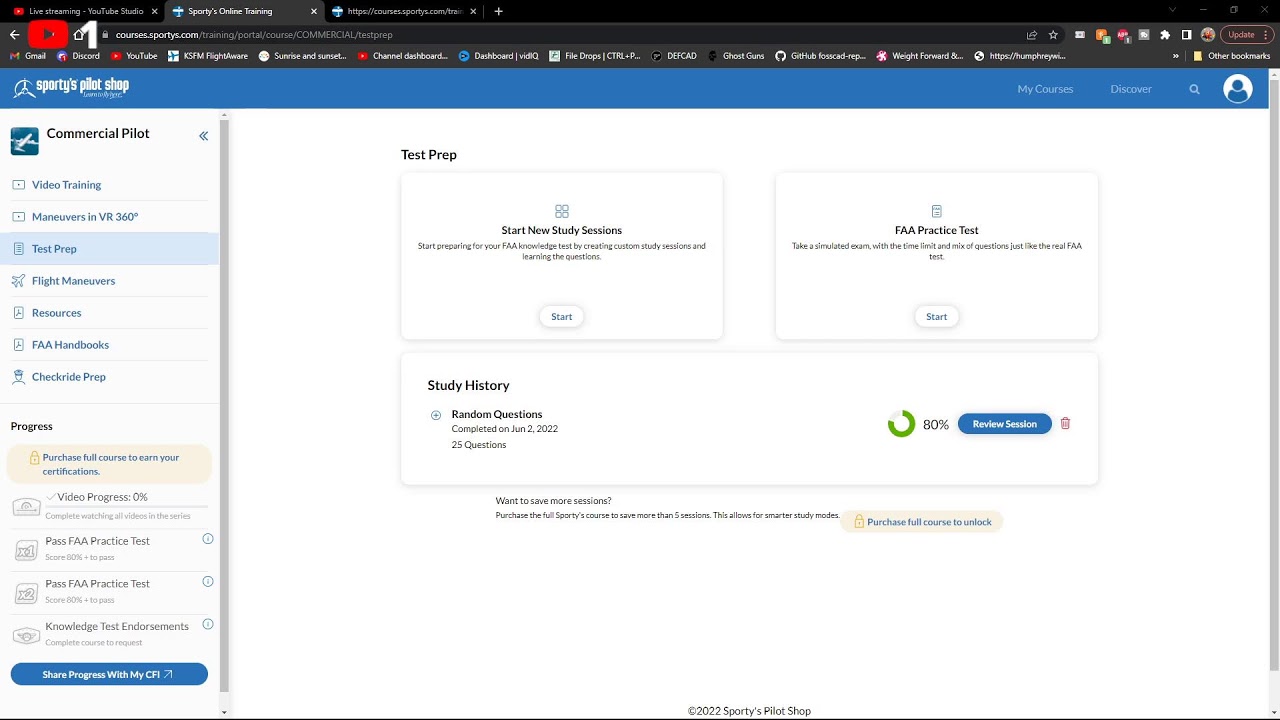Screen dimensions: 1280x720
Task: Start the FAA Practice Test
Action: tap(937, 317)
